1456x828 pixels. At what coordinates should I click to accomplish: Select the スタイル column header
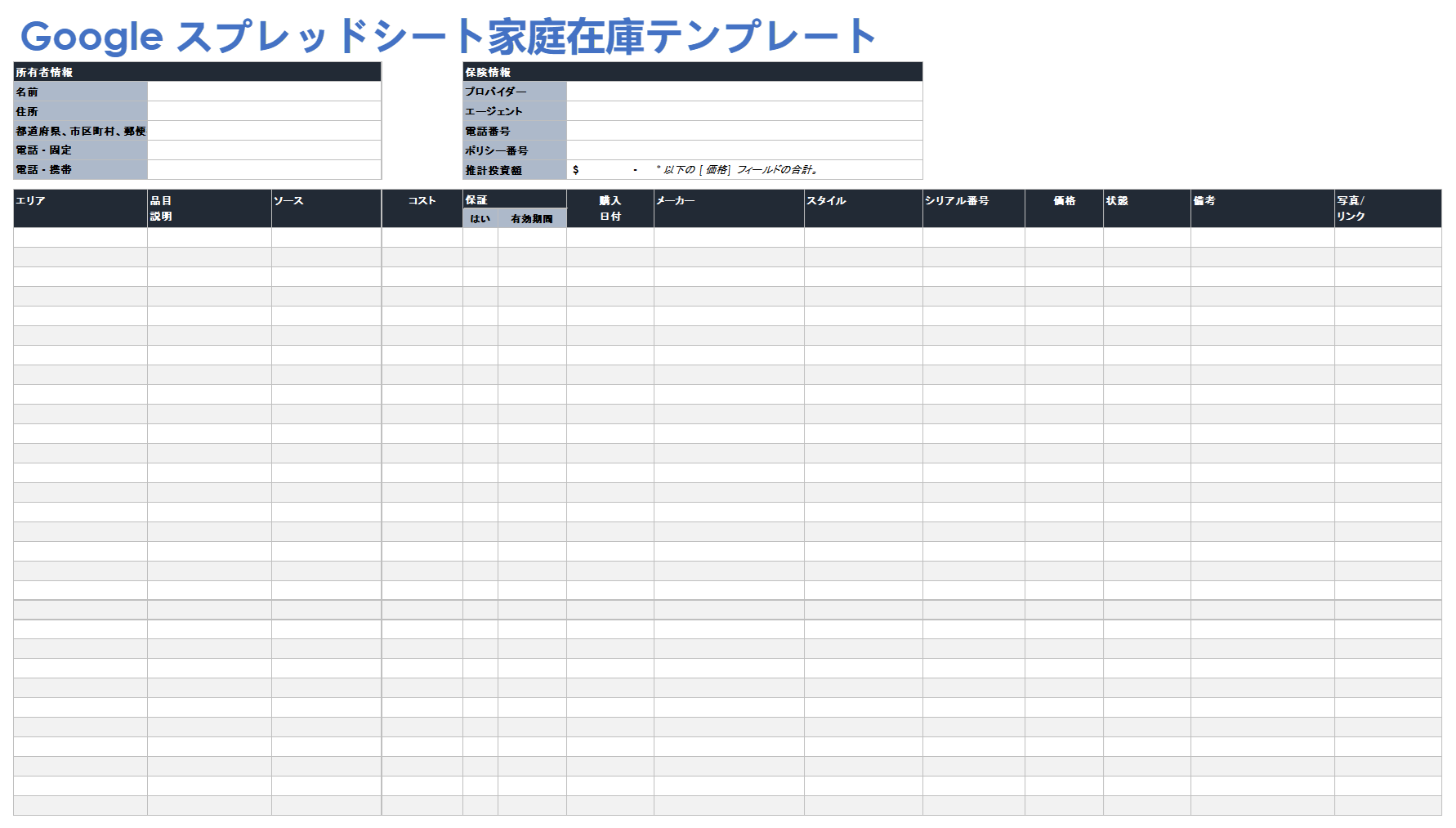864,208
